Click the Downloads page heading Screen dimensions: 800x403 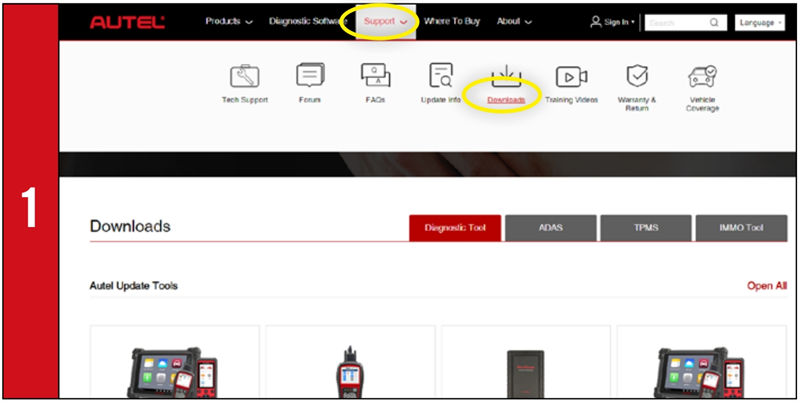[130, 226]
